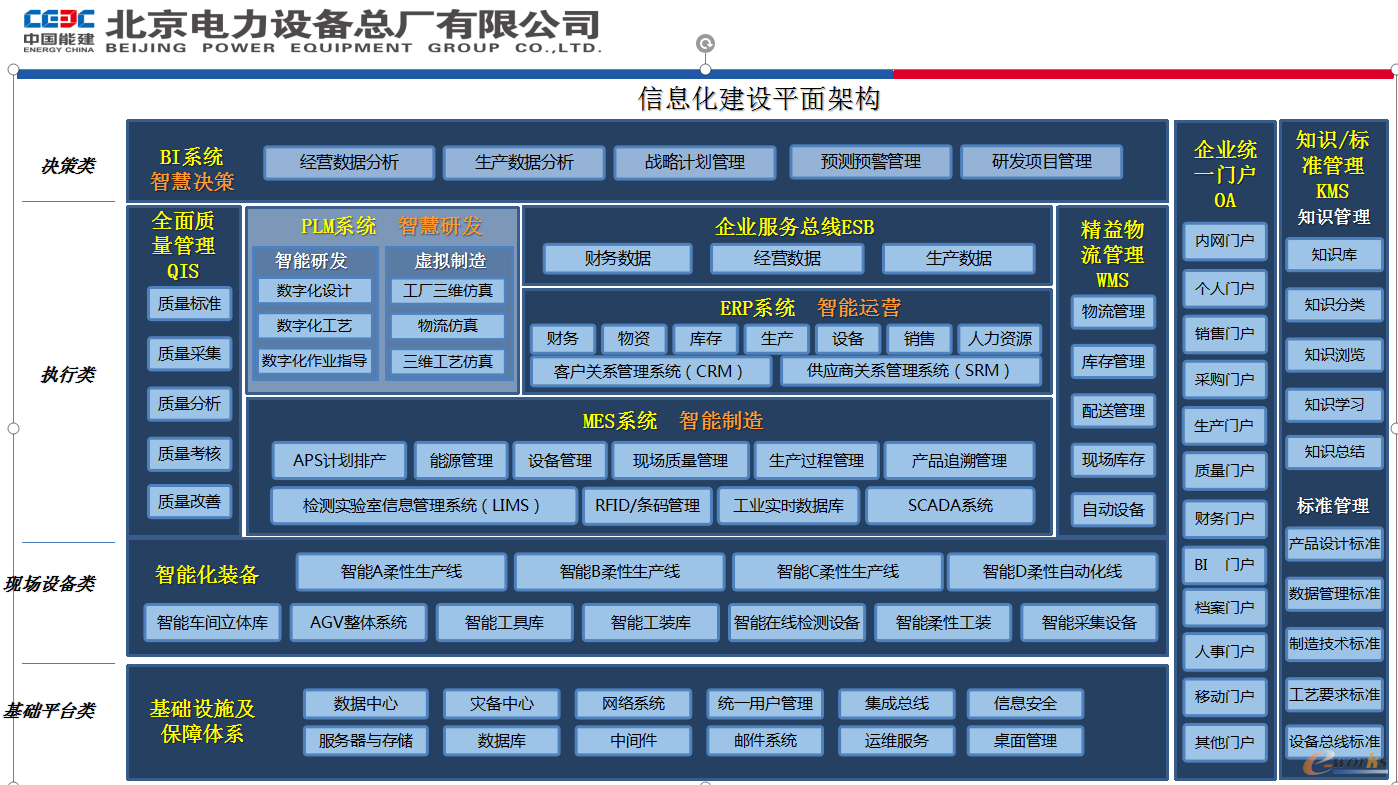This screenshot has height=785, width=1398.
Task: Select the 数字化工艺 box
Action: [314, 326]
